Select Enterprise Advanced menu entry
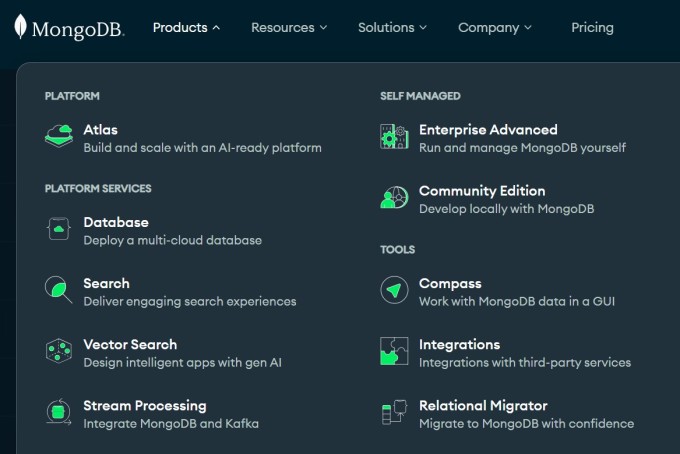 point(488,130)
